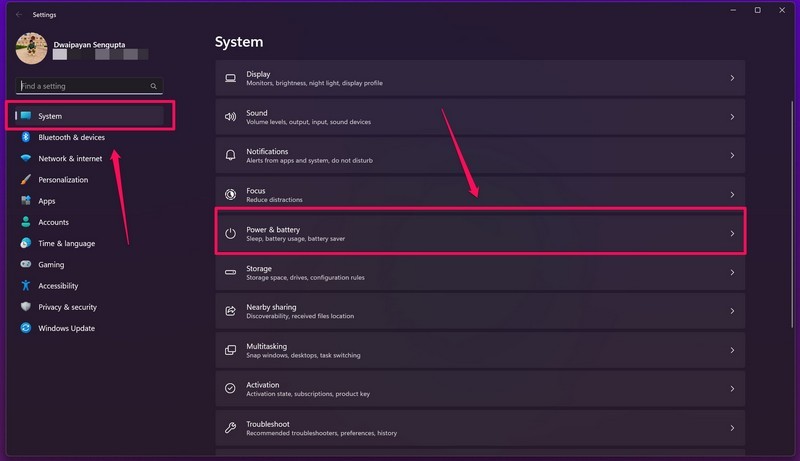The image size is (800, 461).
Task: Open Nearby sharing settings
Action: click(x=480, y=311)
